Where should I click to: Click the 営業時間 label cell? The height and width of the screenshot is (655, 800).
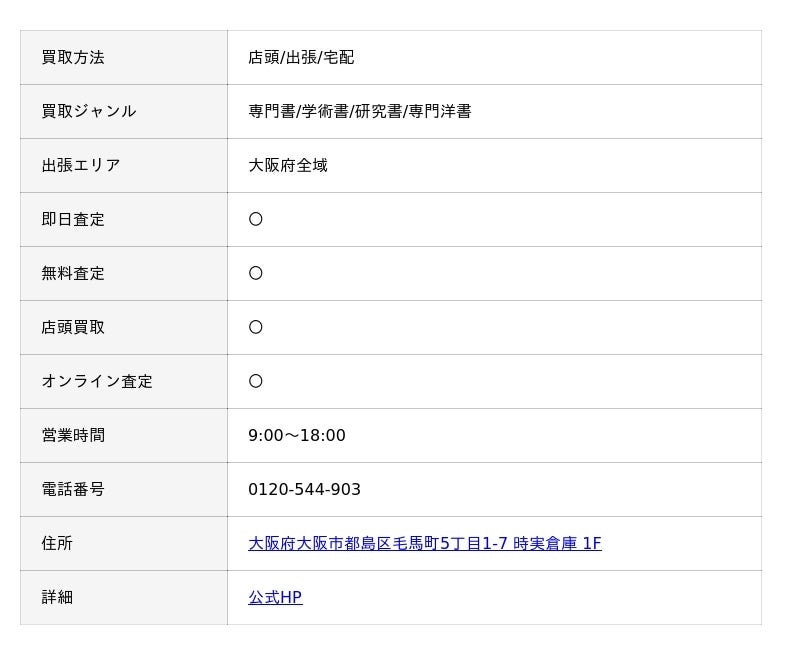click(x=73, y=435)
